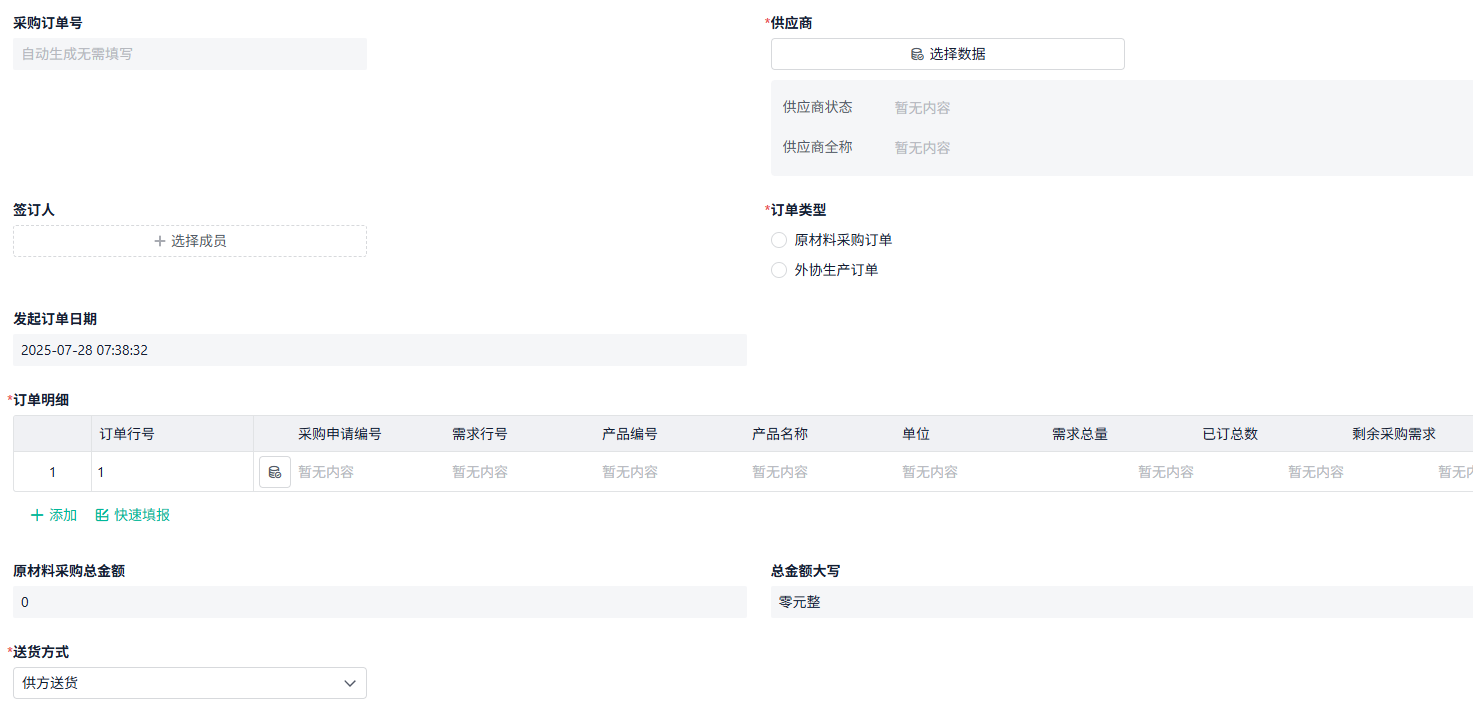This screenshot has height=727, width=1473.
Task: Click the 供应商全称 暂无内容 value area
Action: point(921,147)
